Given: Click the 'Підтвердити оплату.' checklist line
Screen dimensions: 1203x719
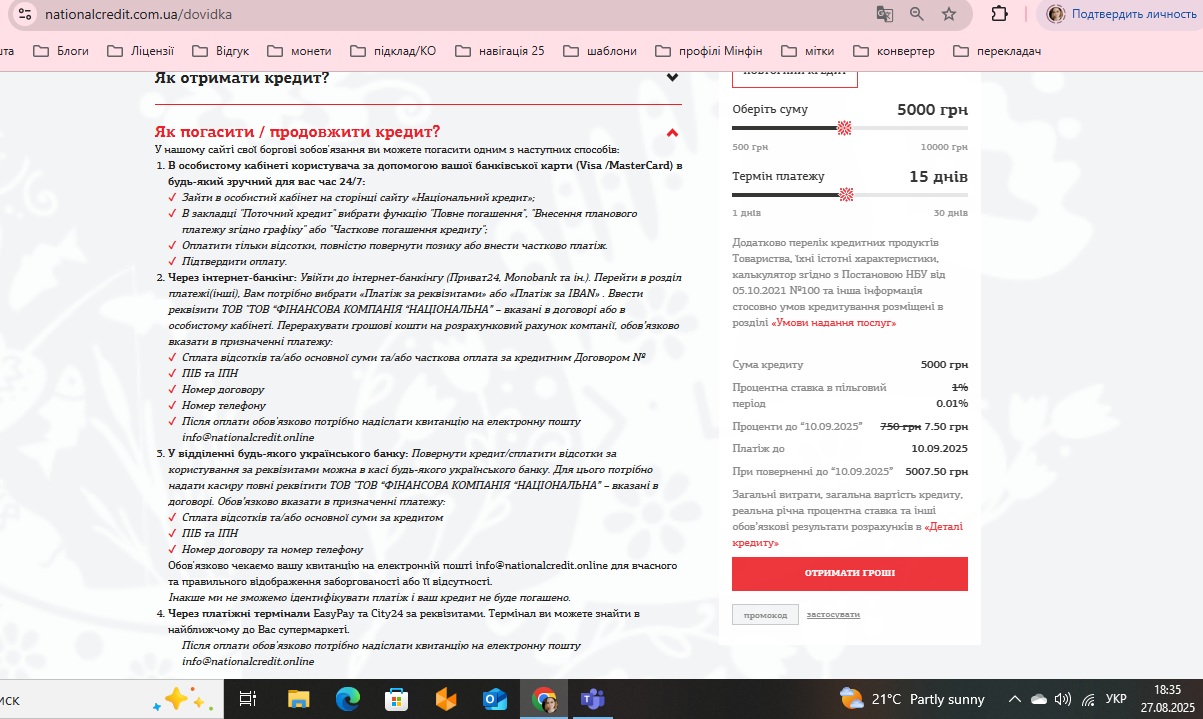Looking at the screenshot, I should [x=234, y=262].
